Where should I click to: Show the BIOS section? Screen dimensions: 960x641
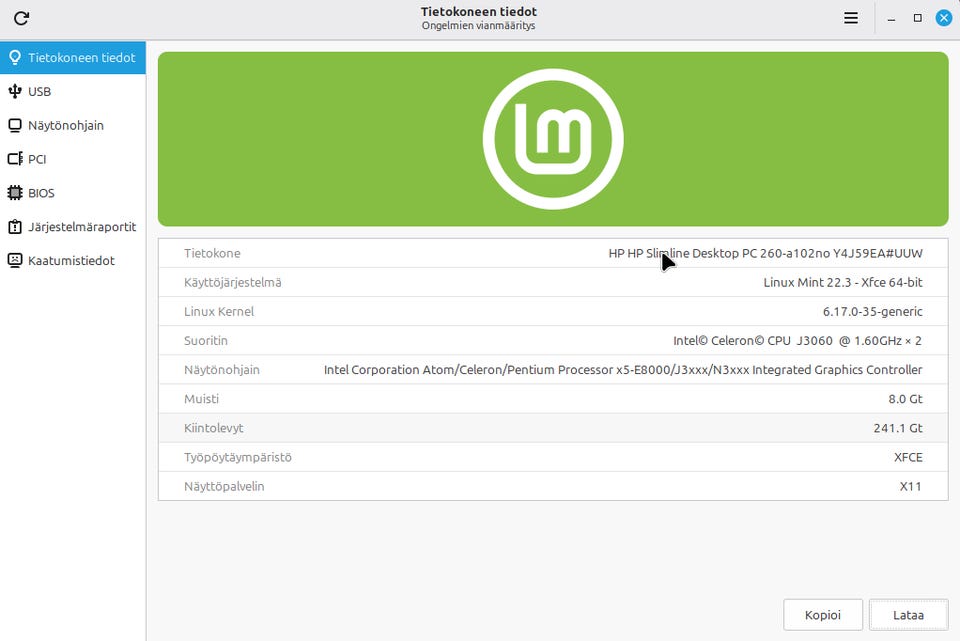[73, 193]
